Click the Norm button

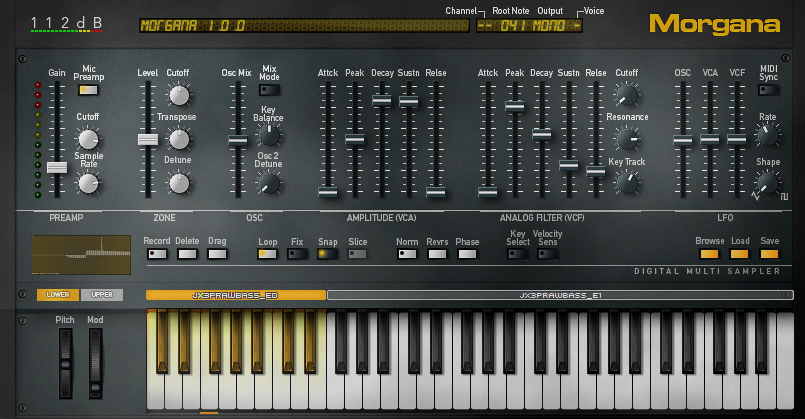tap(407, 254)
